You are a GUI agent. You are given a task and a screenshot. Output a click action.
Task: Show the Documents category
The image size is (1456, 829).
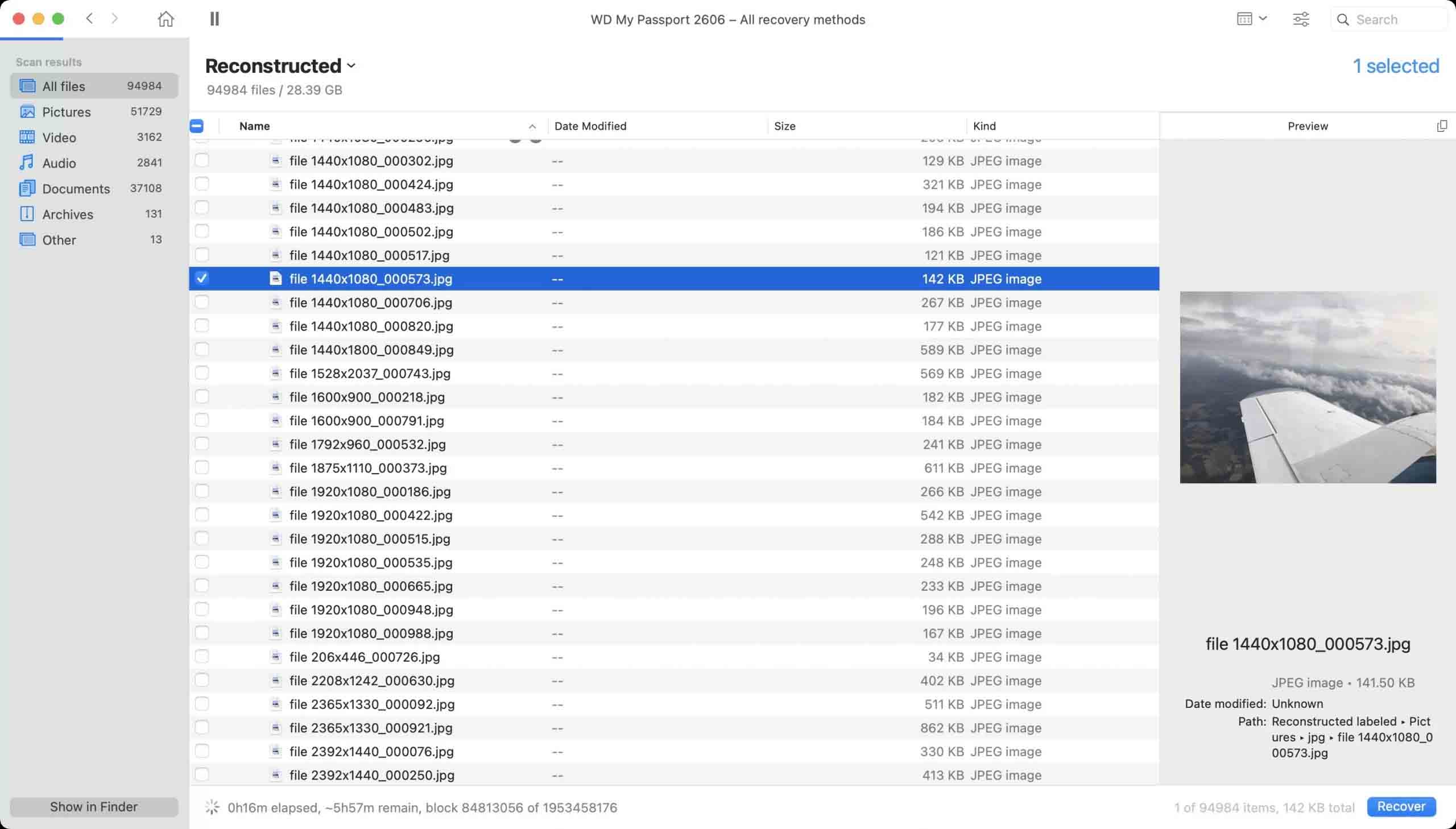pyautogui.click(x=94, y=188)
